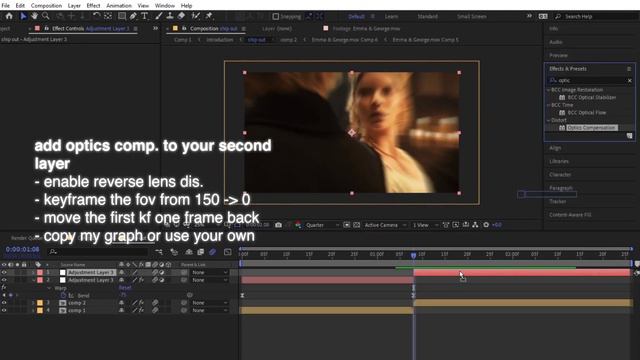Toggle visibility of comp 1 layer

click(x=4, y=311)
